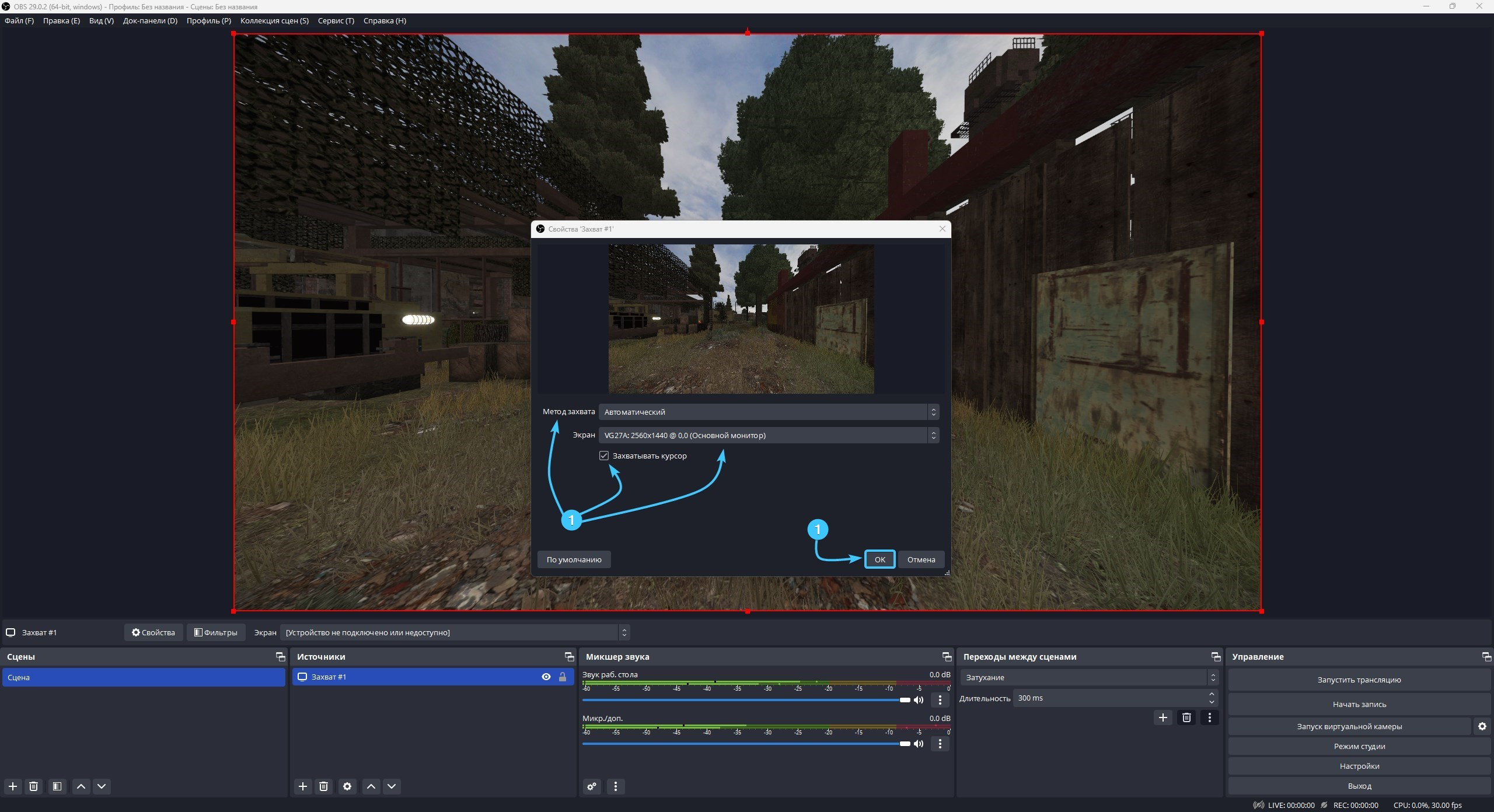Screen dimensions: 1494x812
Task: Open capture method dropdown Автоматический
Action: [x=769, y=412]
